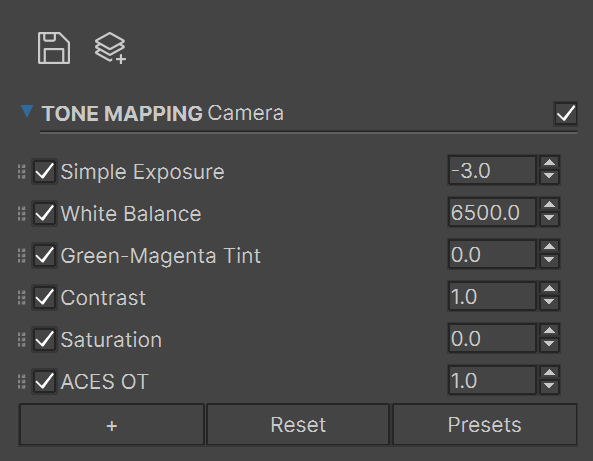The width and height of the screenshot is (593, 461).
Task: Click the plus button to add operator
Action: click(x=112, y=425)
